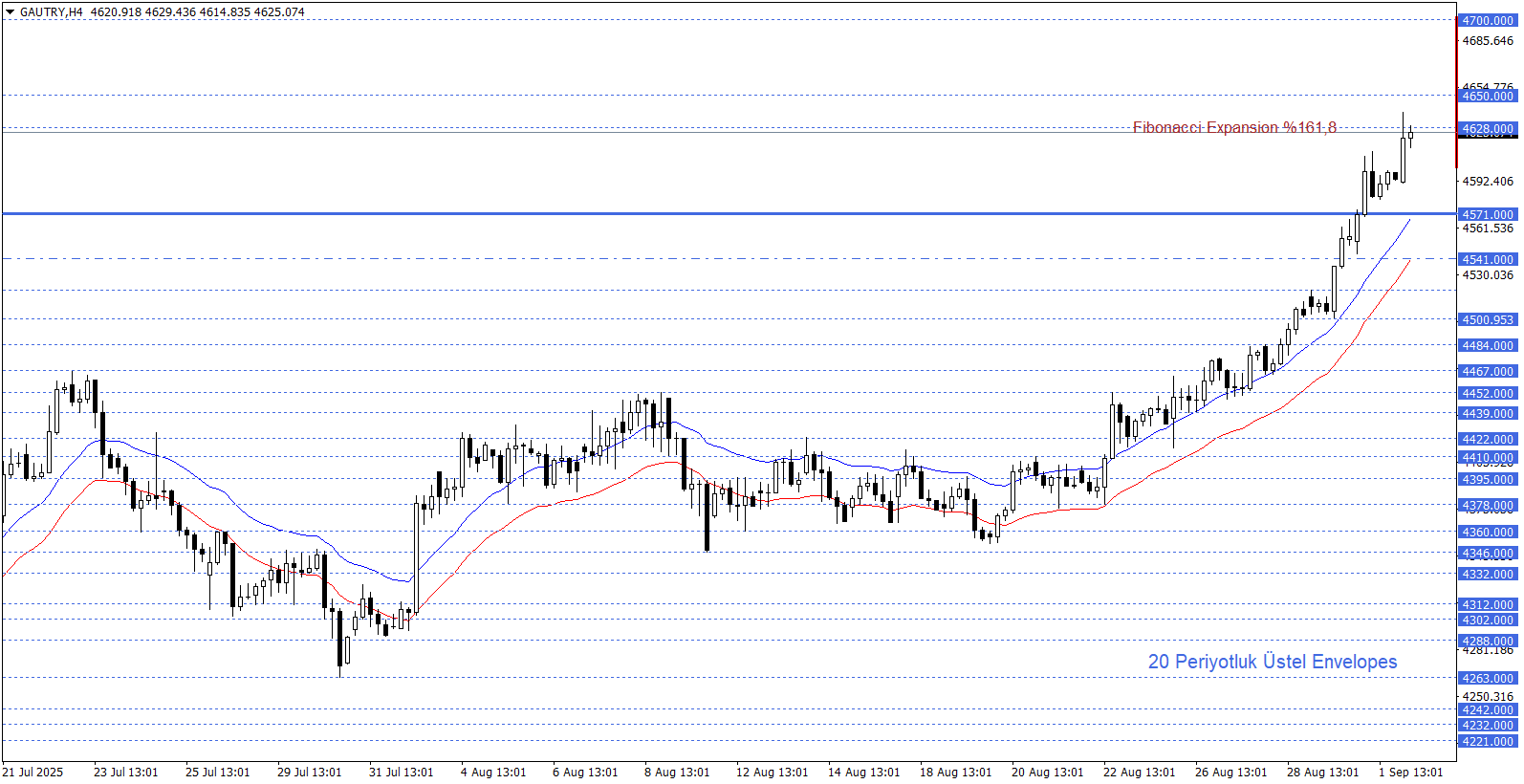Click the 21 Jul 2025 date label

(x=33, y=773)
